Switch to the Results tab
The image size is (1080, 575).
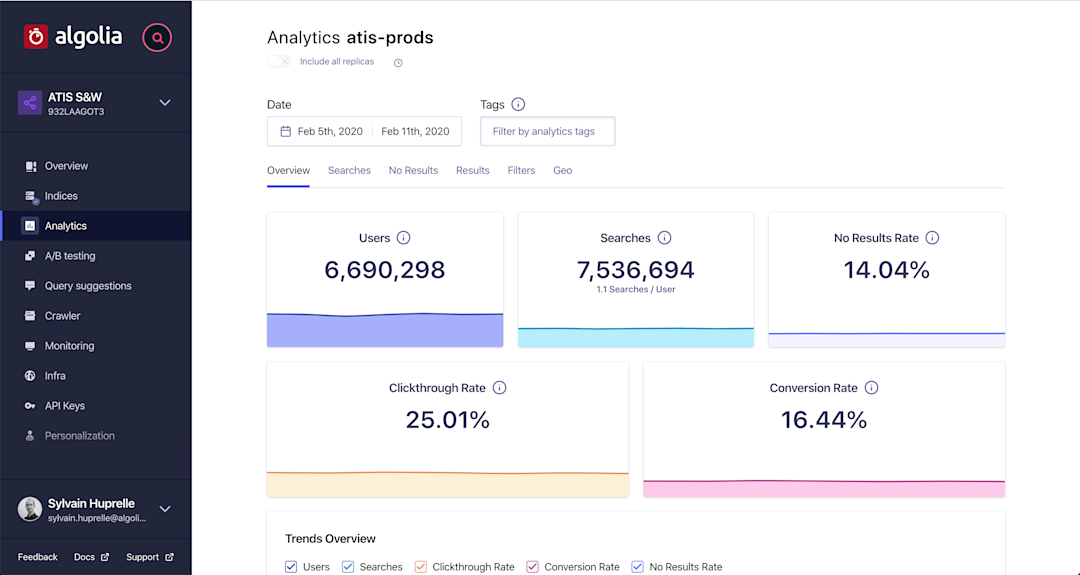coord(472,170)
